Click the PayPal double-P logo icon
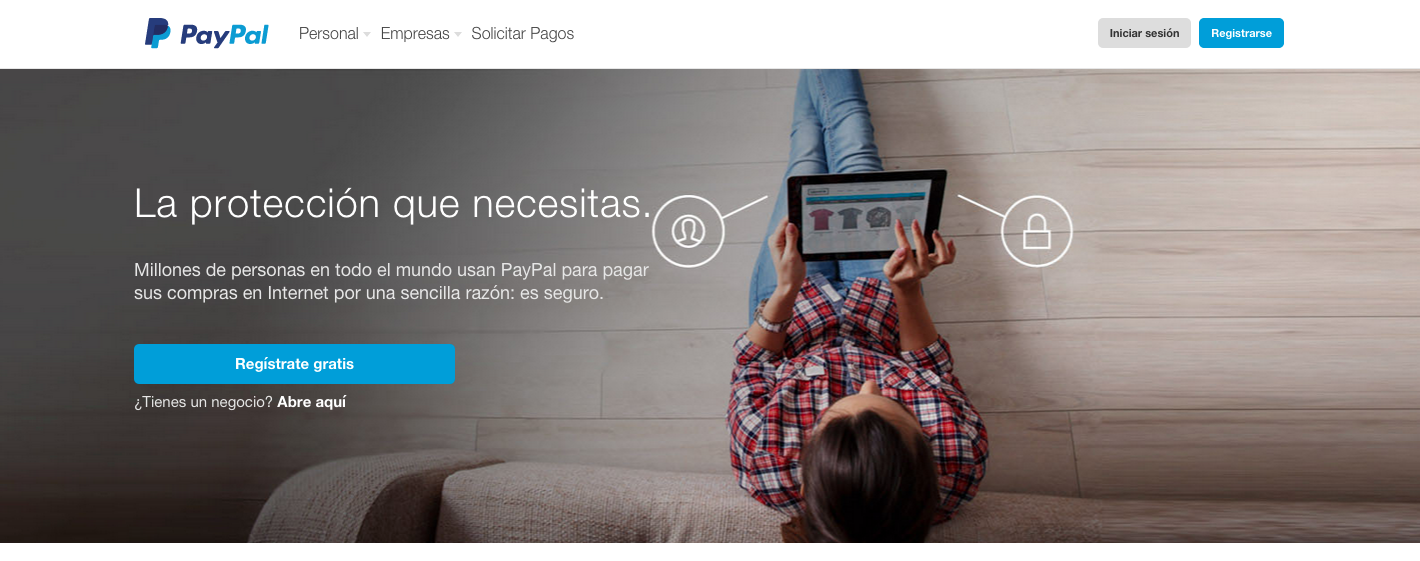Viewport: 1420px width, 561px height. (157, 33)
